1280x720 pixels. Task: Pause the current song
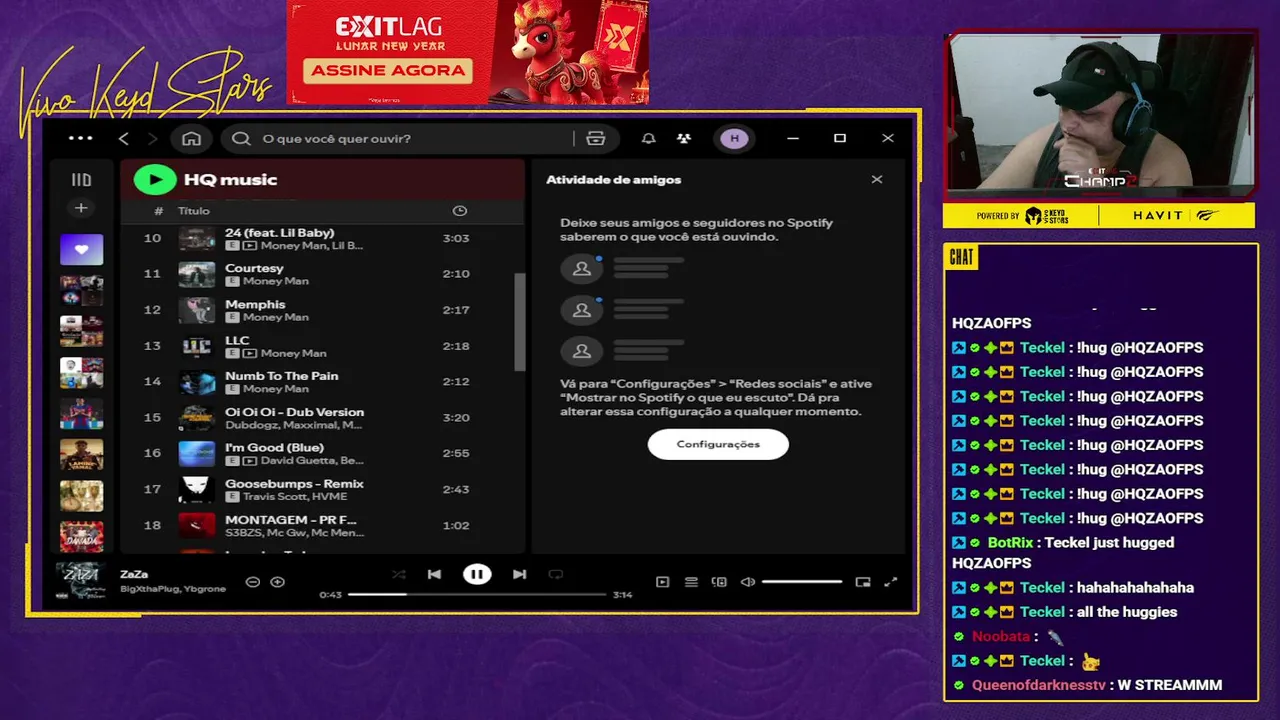coord(477,574)
